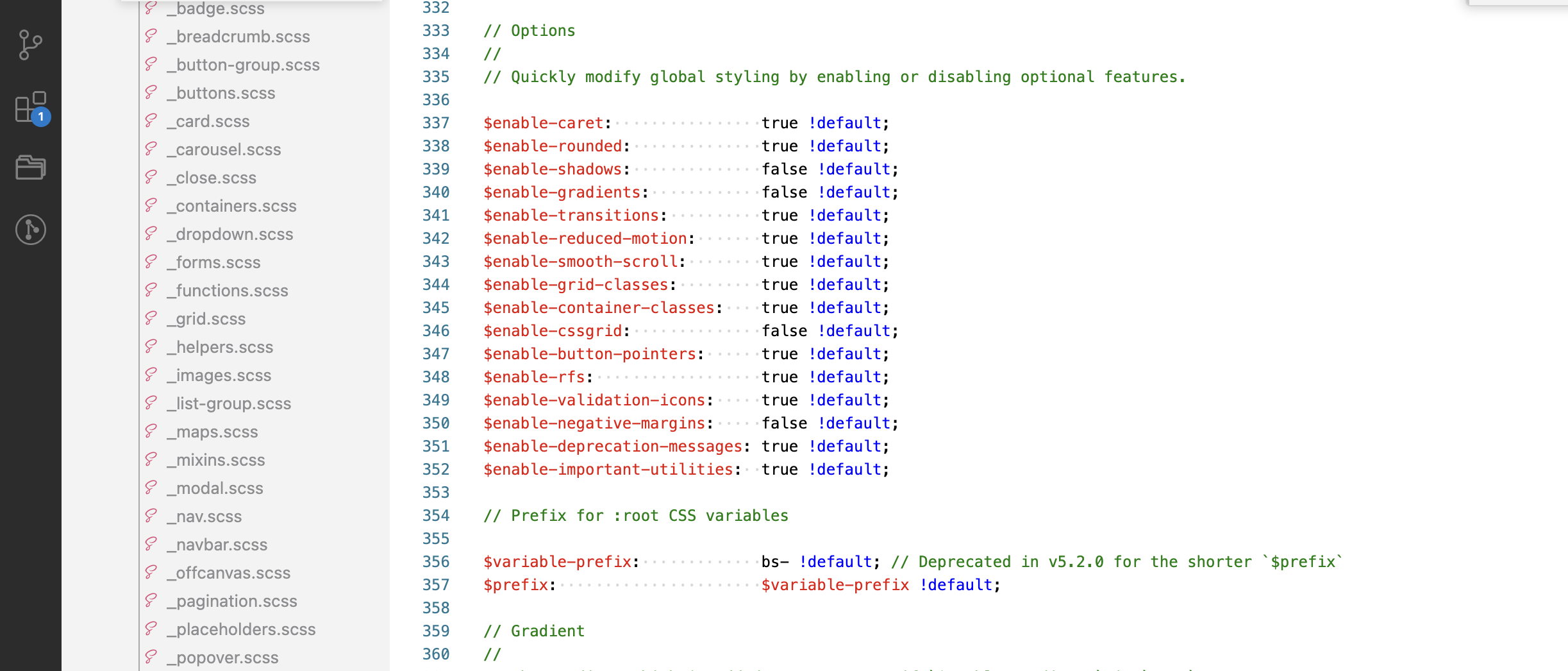Click $enable-cssgrid variable name
This screenshot has width=1568, height=671.
coord(553,330)
